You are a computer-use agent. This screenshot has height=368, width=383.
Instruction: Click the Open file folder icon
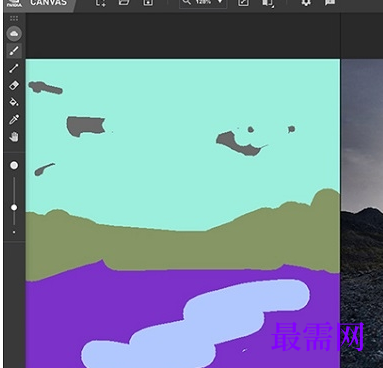124,2
